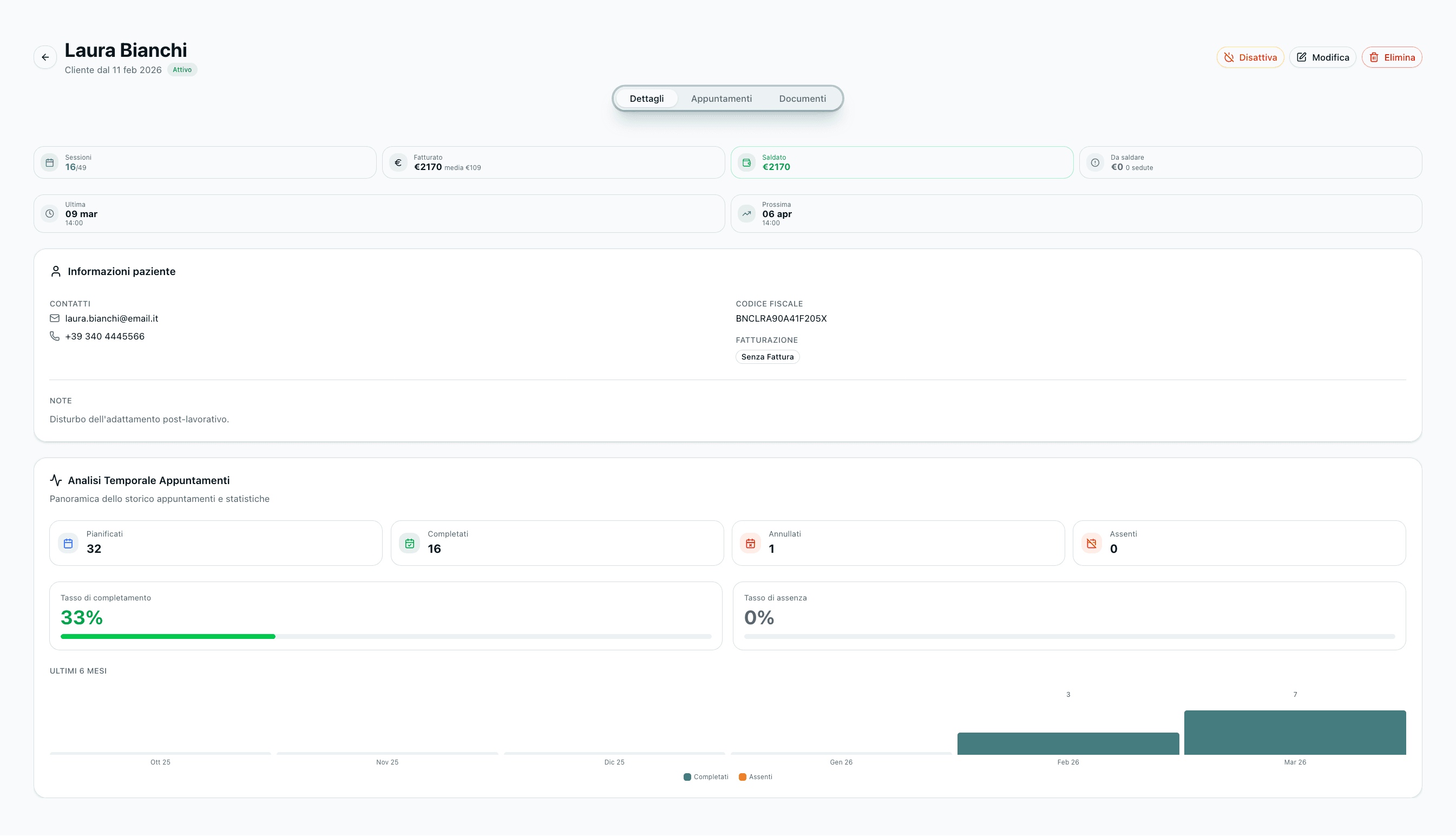Viewport: 1456px width, 836px height.
Task: Click the euro icon in Fatturato
Action: 398,162
